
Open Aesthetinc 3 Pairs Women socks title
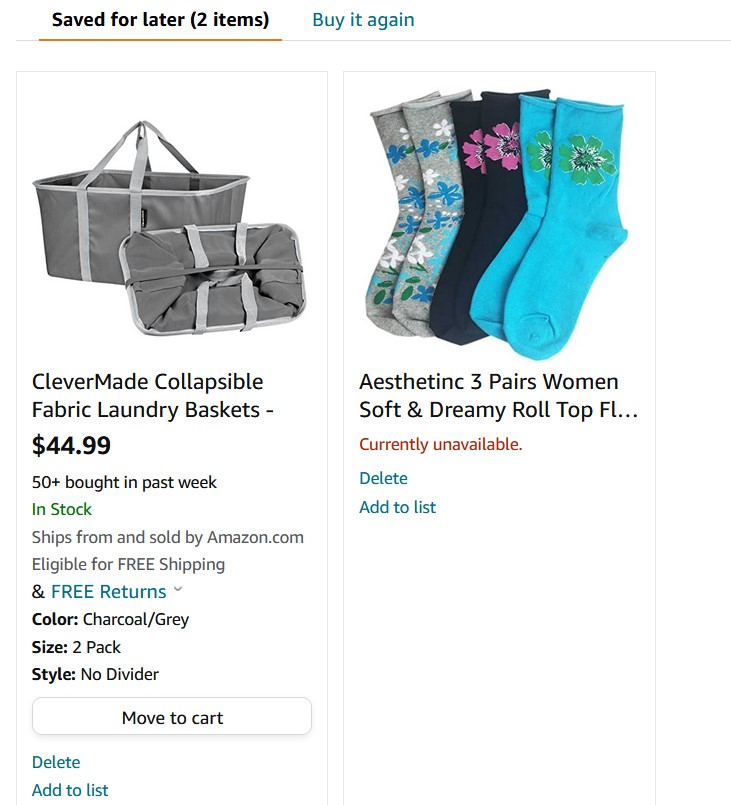coord(498,395)
